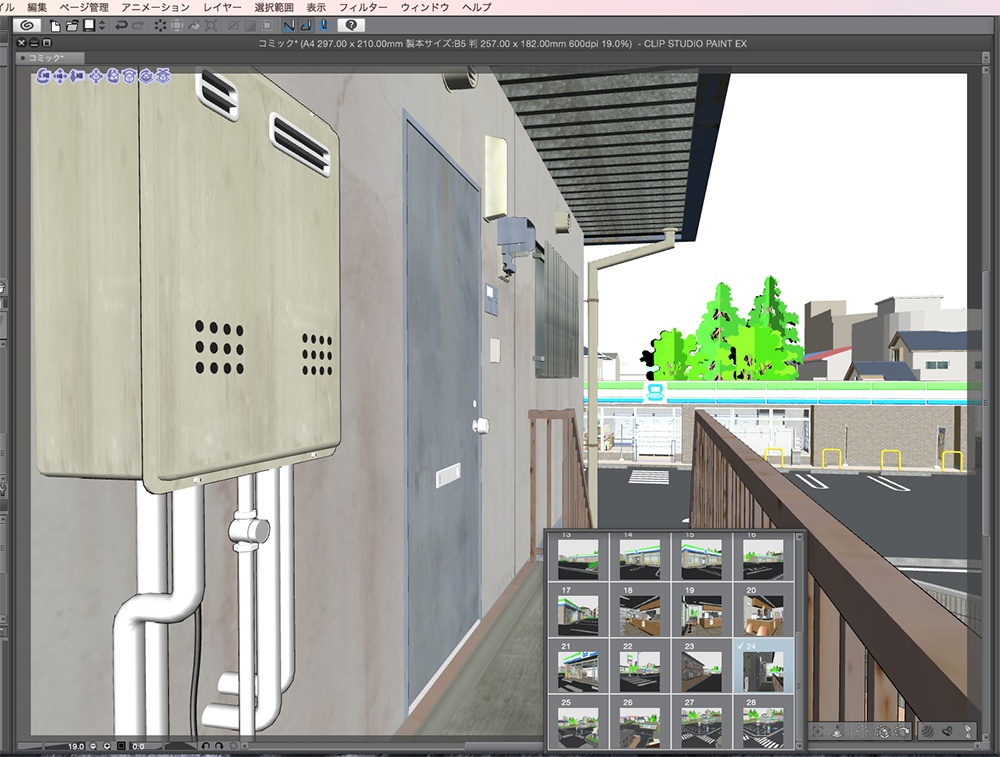The image size is (1000, 757).
Task: Zoom out the canvas with minus button
Action: tap(93, 746)
